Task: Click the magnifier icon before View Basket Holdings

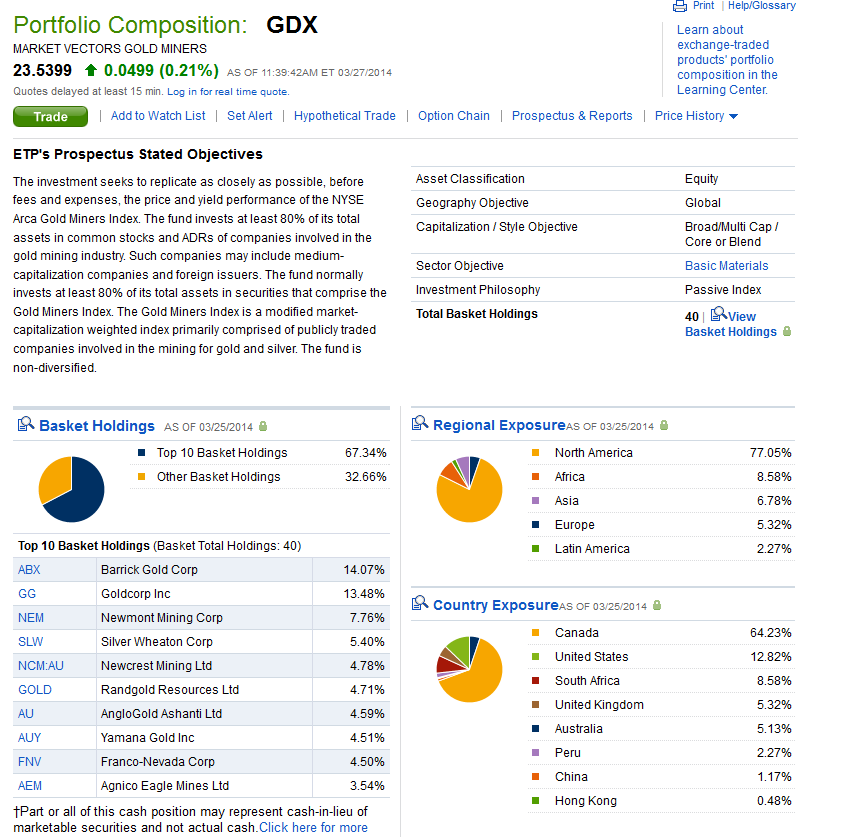Action: [718, 314]
